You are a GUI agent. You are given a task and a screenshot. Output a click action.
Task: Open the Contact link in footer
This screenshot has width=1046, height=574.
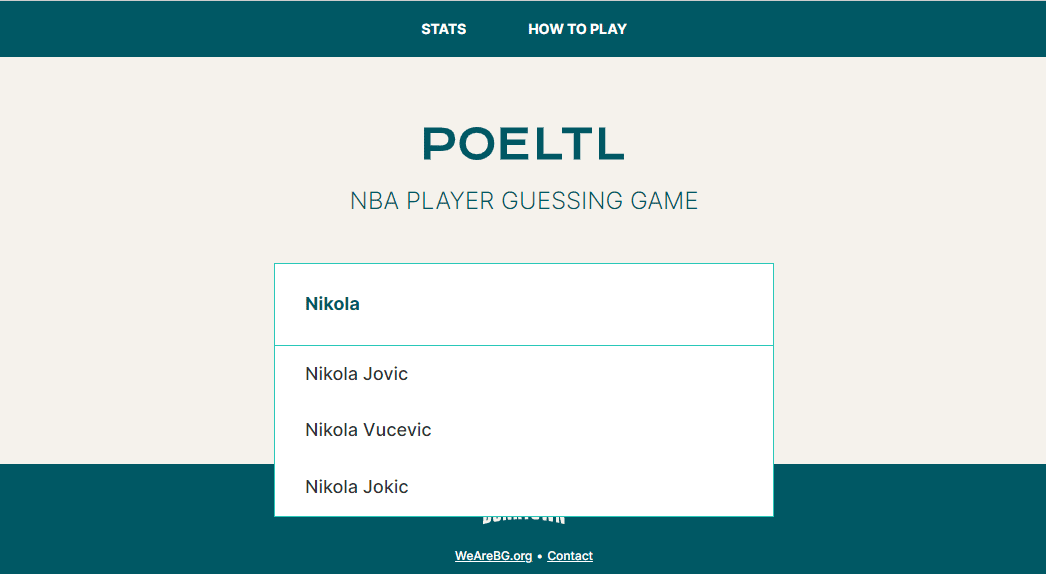pos(570,556)
